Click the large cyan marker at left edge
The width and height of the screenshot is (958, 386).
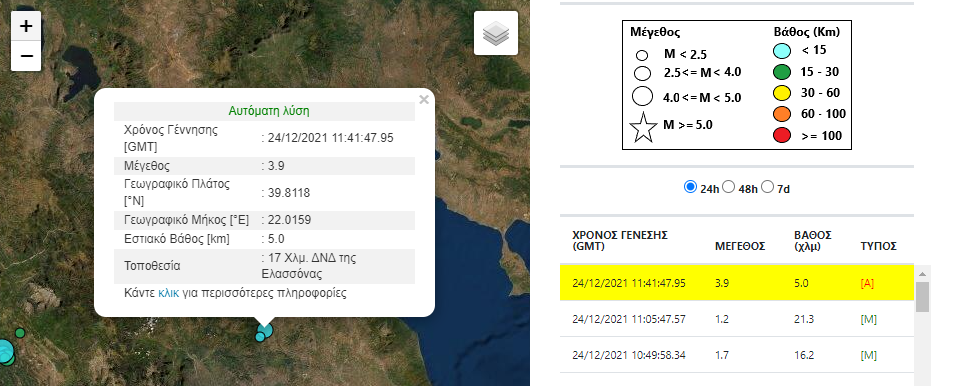pyautogui.click(x=5, y=352)
